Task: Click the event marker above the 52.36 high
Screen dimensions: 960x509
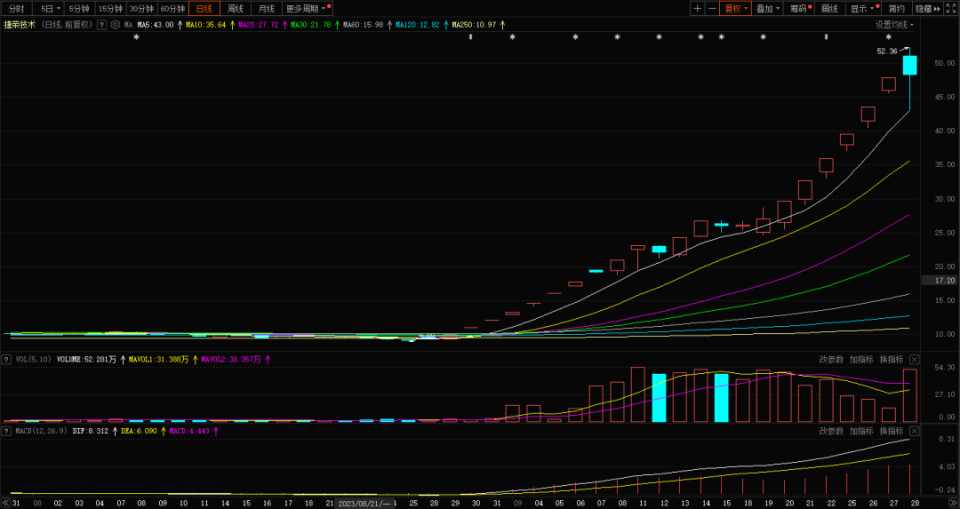Action: 888,37
